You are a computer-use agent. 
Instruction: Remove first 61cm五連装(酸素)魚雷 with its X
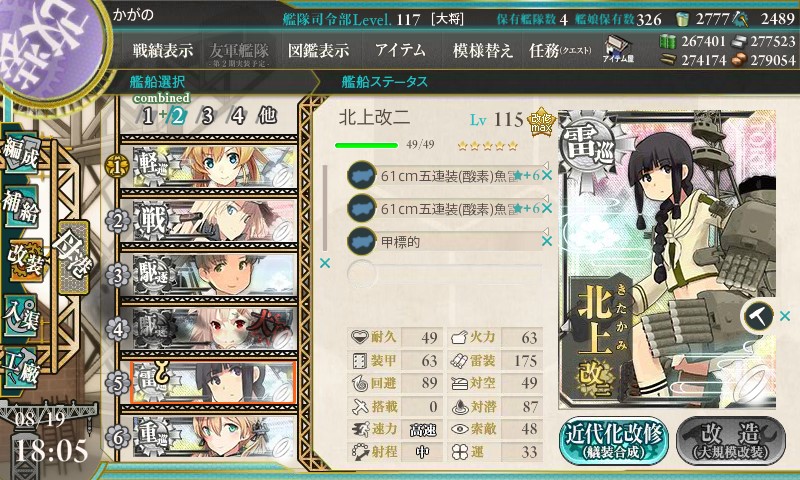(546, 175)
